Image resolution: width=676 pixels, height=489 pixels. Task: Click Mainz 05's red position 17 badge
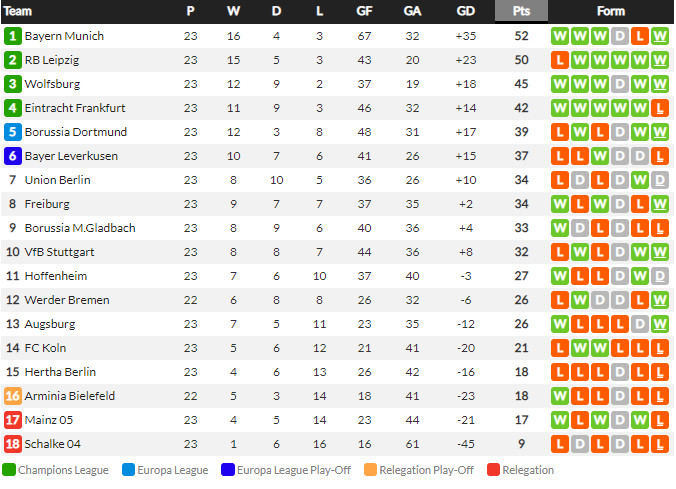pyautogui.click(x=13, y=420)
